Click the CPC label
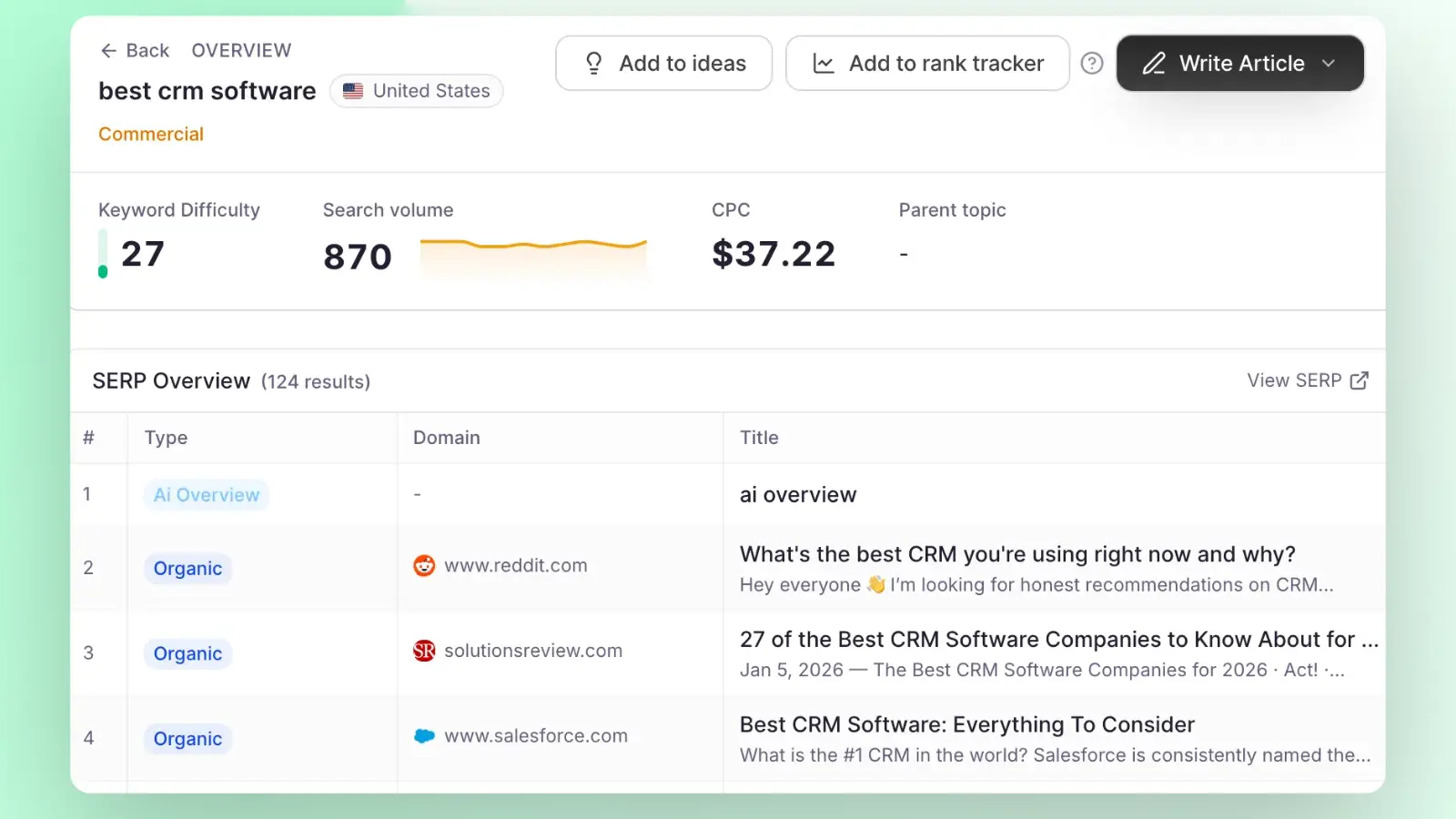The image size is (1456, 819). coord(731,210)
